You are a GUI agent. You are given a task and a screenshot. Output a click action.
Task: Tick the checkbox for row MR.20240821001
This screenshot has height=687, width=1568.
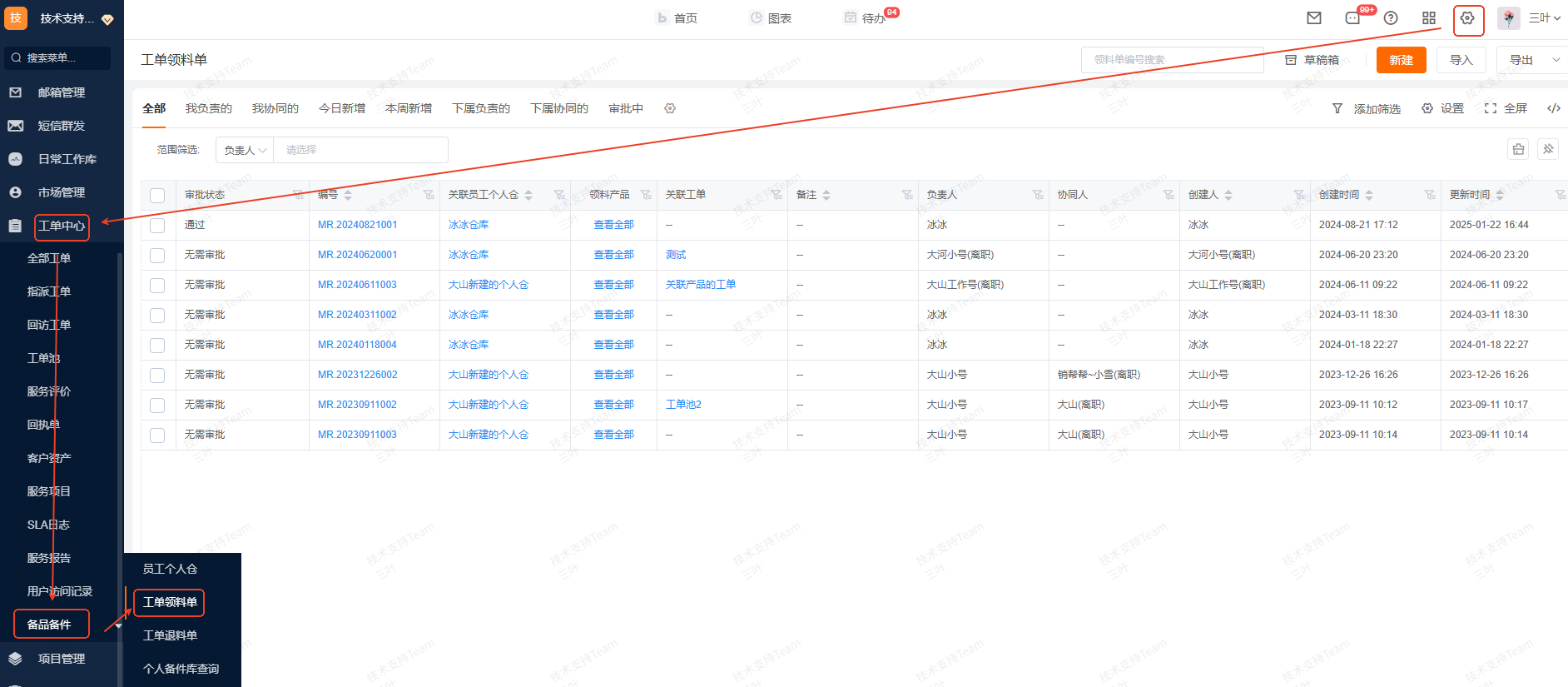coord(157,226)
